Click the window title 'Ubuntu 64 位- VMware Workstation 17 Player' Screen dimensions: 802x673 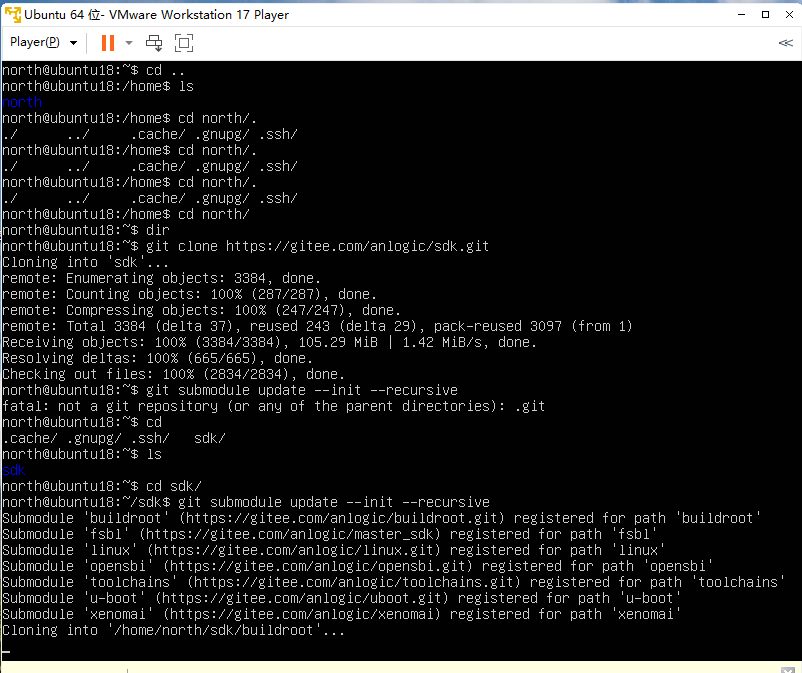157,15
